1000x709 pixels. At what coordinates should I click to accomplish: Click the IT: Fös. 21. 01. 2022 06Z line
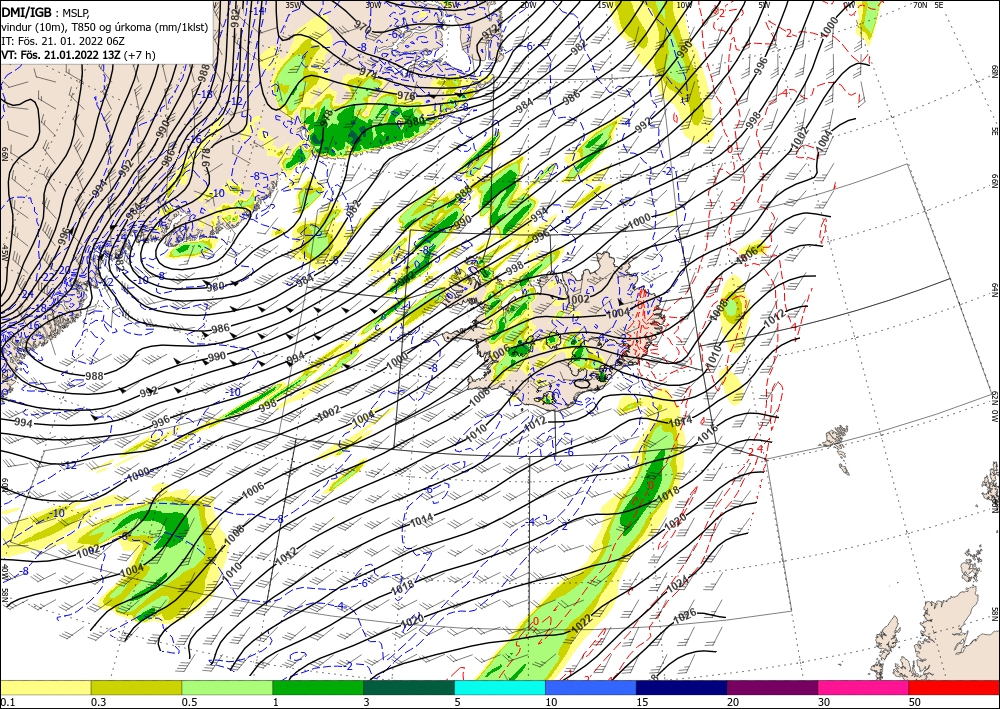click(x=62, y=40)
